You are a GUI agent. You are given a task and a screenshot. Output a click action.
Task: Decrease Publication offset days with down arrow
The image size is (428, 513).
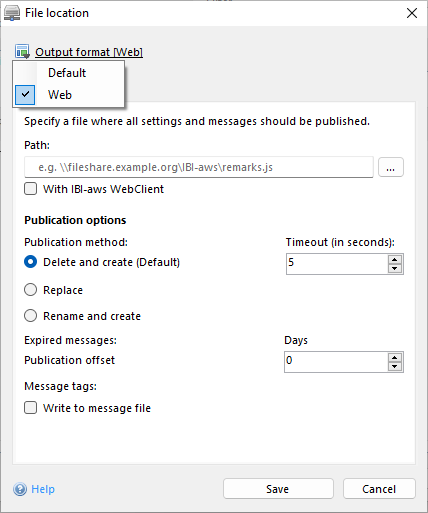point(395,366)
